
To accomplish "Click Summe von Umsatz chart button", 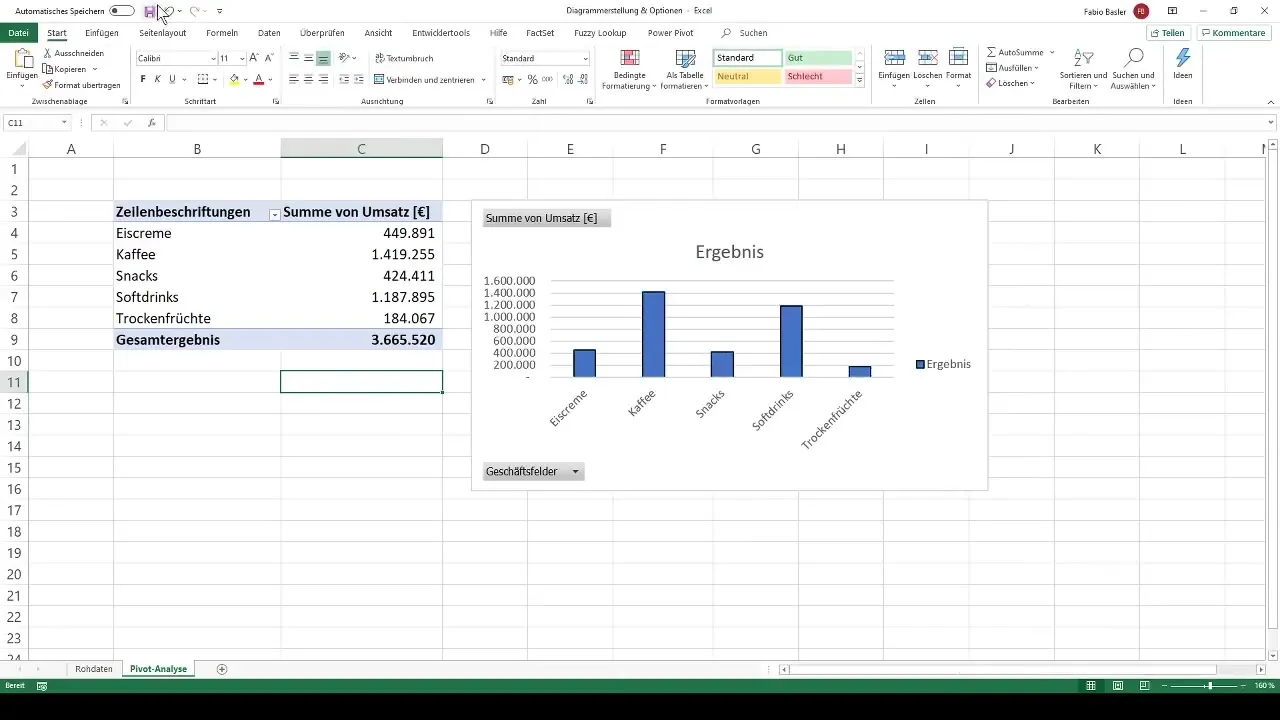I will point(546,218).
